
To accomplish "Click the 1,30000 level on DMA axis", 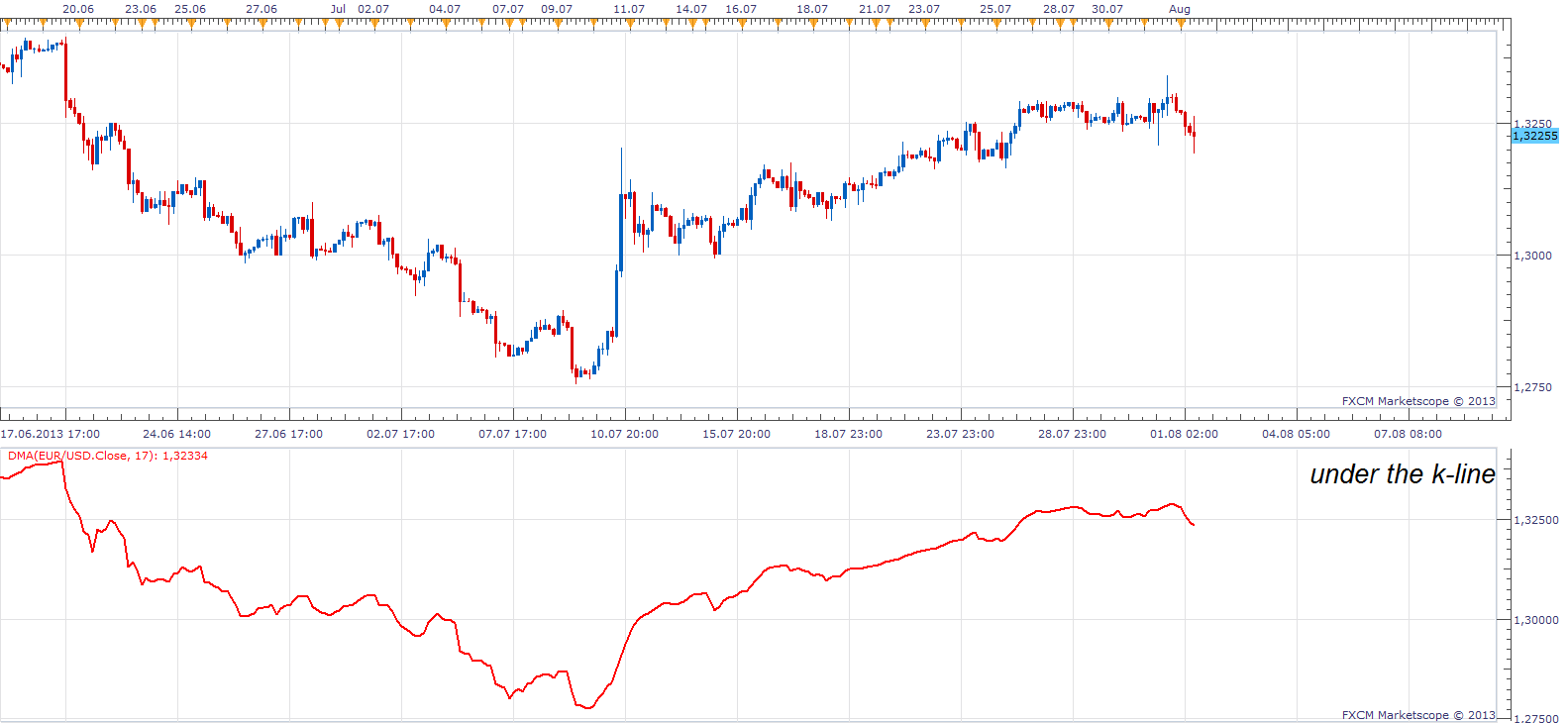I will tap(1535, 620).
